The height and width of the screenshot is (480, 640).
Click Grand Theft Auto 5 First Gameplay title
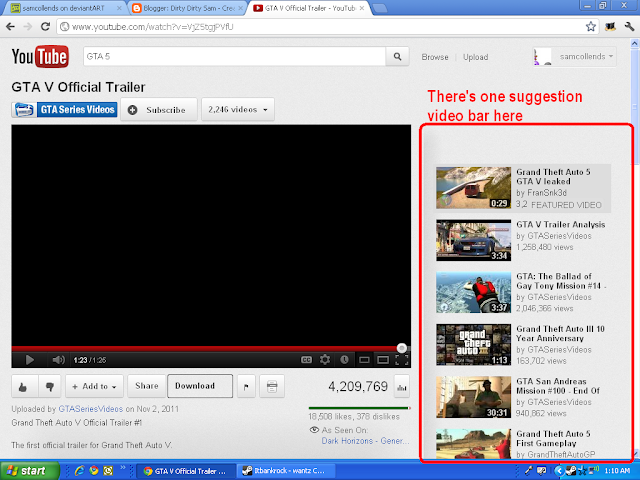[553, 438]
